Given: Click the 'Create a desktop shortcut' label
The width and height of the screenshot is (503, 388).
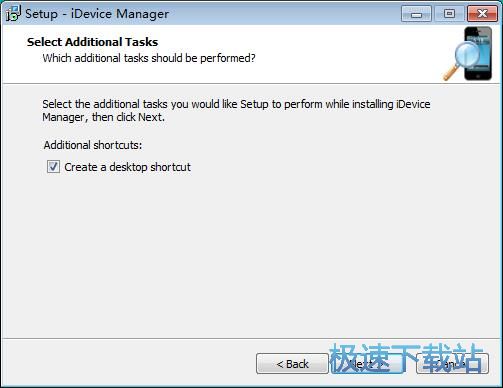Looking at the screenshot, I should coord(127,167).
